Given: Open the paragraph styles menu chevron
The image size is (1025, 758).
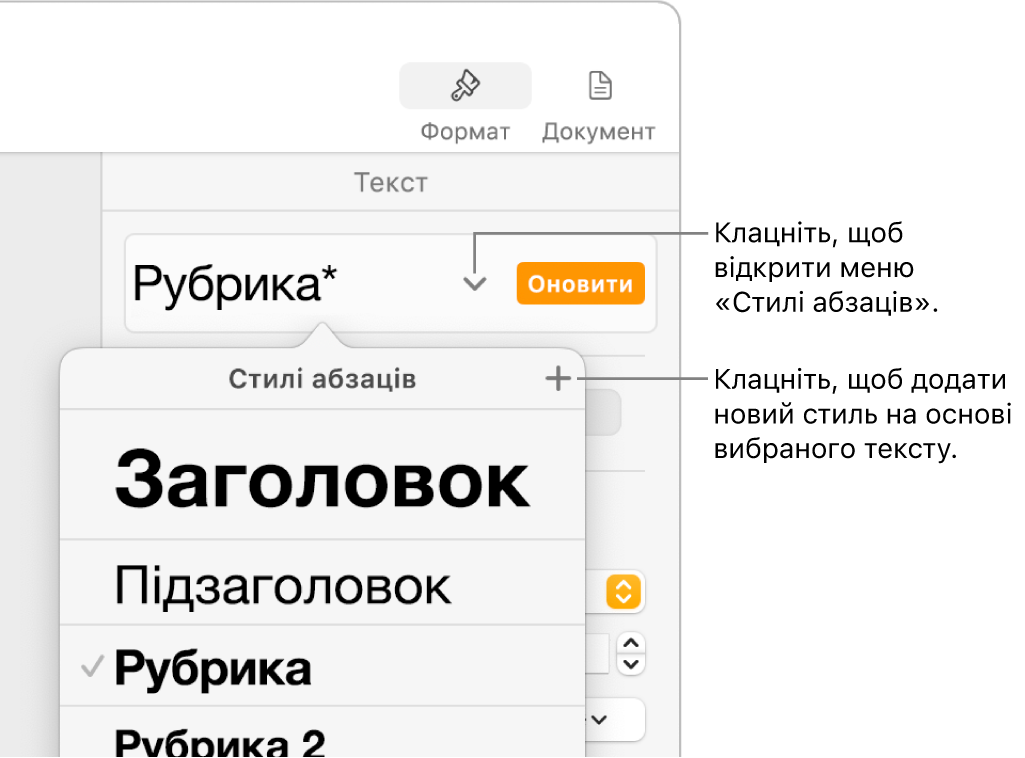Looking at the screenshot, I should pos(475,284).
